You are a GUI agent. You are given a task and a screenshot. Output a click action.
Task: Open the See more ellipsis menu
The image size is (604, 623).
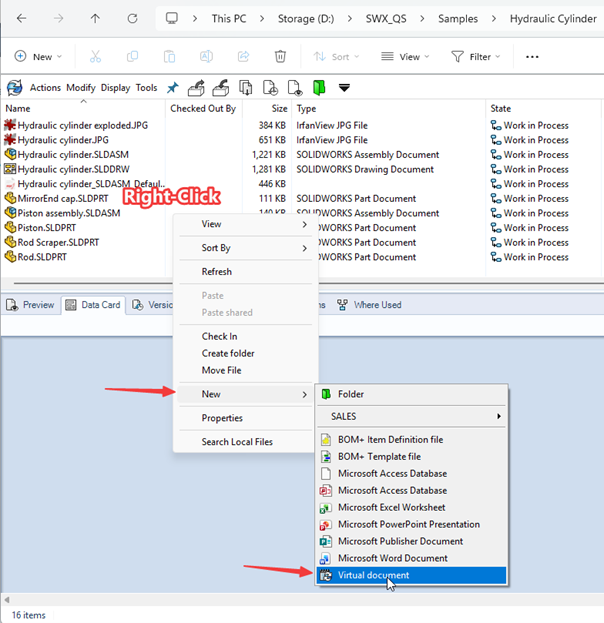(532, 57)
